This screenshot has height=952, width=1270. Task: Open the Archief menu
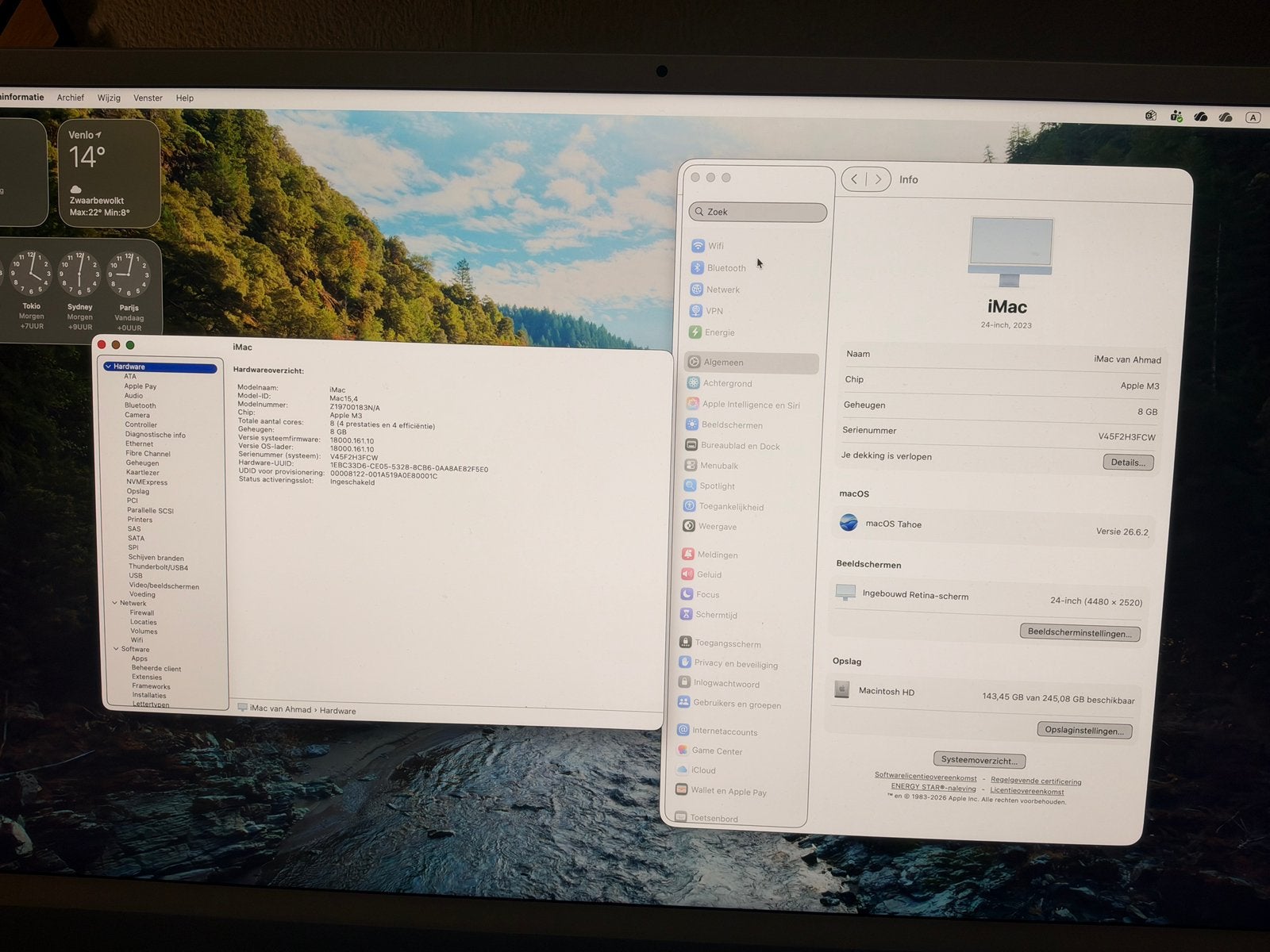tap(70, 98)
